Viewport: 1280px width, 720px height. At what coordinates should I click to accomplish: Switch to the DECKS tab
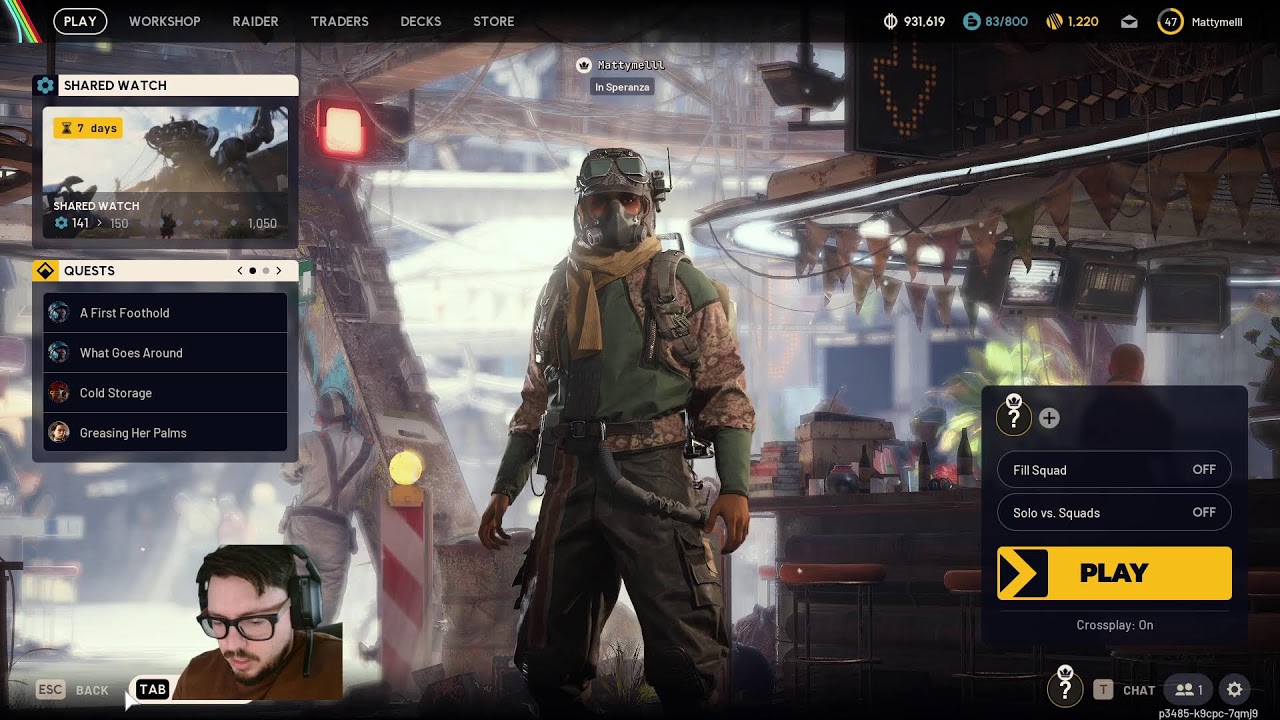pyautogui.click(x=421, y=21)
